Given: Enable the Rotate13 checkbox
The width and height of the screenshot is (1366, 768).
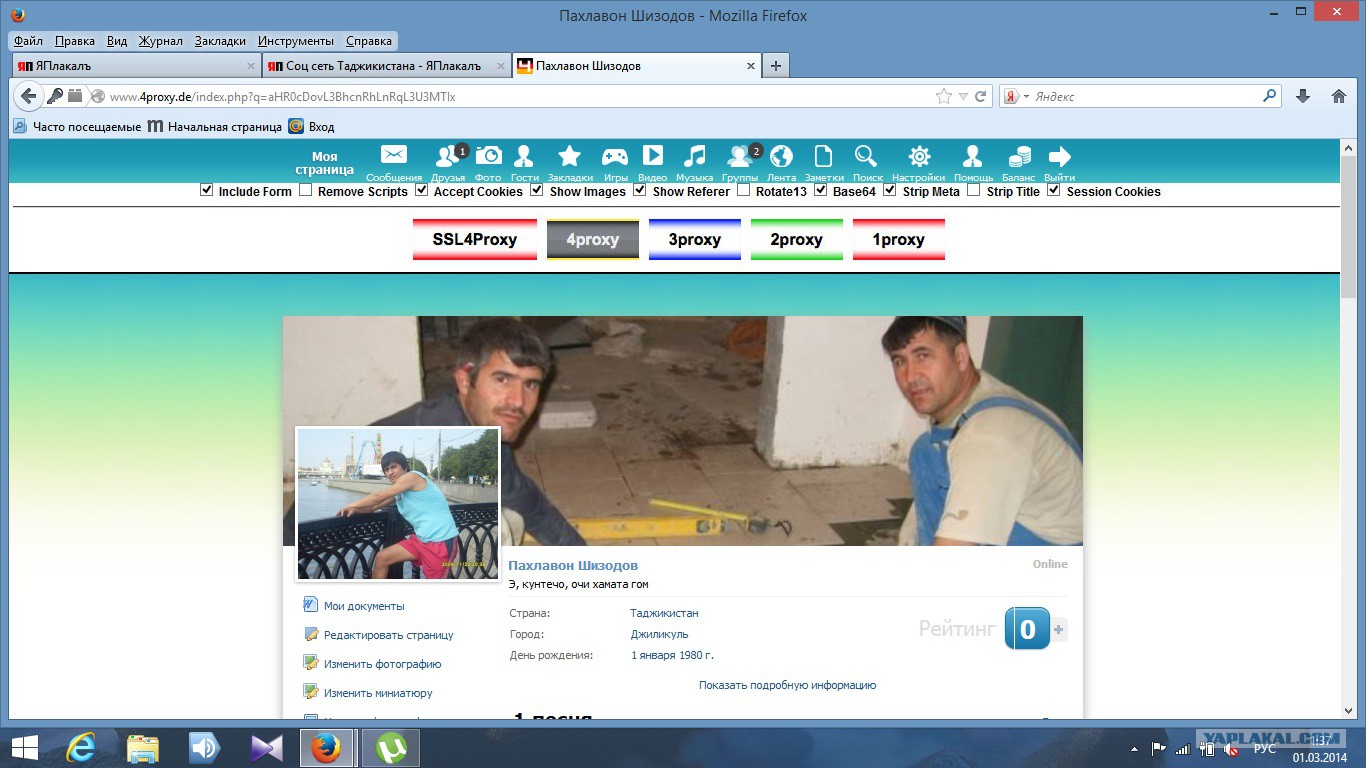Looking at the screenshot, I should pos(744,190).
